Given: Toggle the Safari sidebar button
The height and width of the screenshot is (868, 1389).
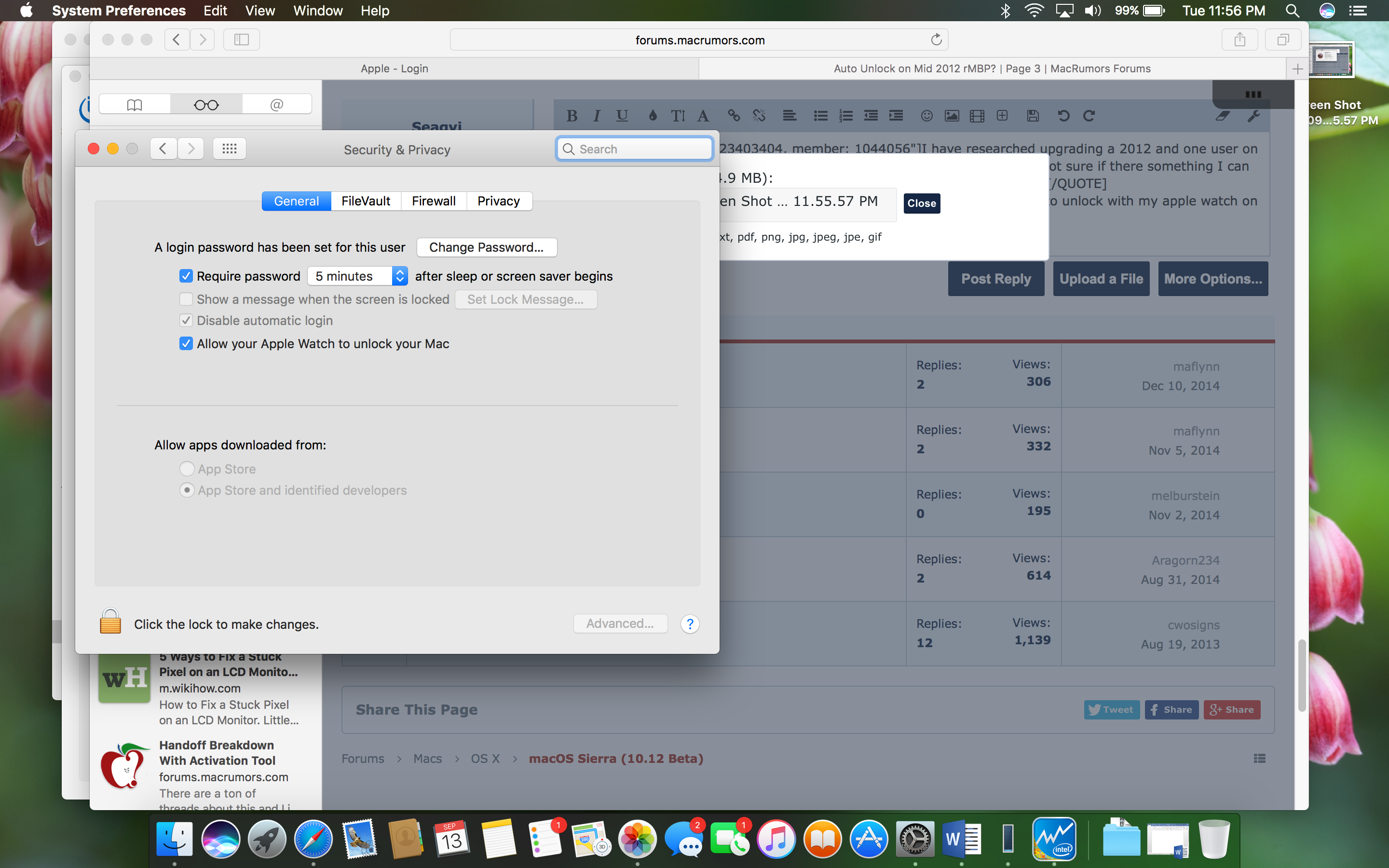Looking at the screenshot, I should pyautogui.click(x=242, y=40).
